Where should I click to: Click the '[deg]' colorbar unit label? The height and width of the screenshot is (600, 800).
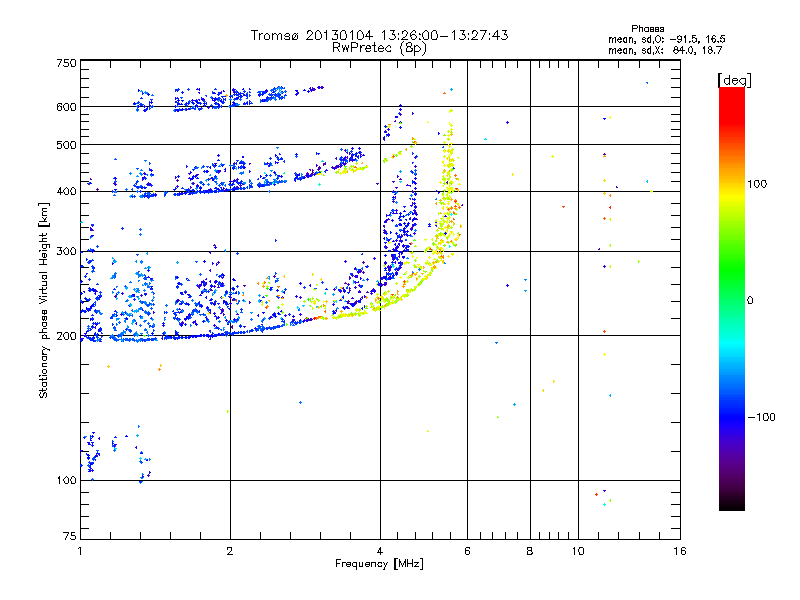pyautogui.click(x=734, y=81)
